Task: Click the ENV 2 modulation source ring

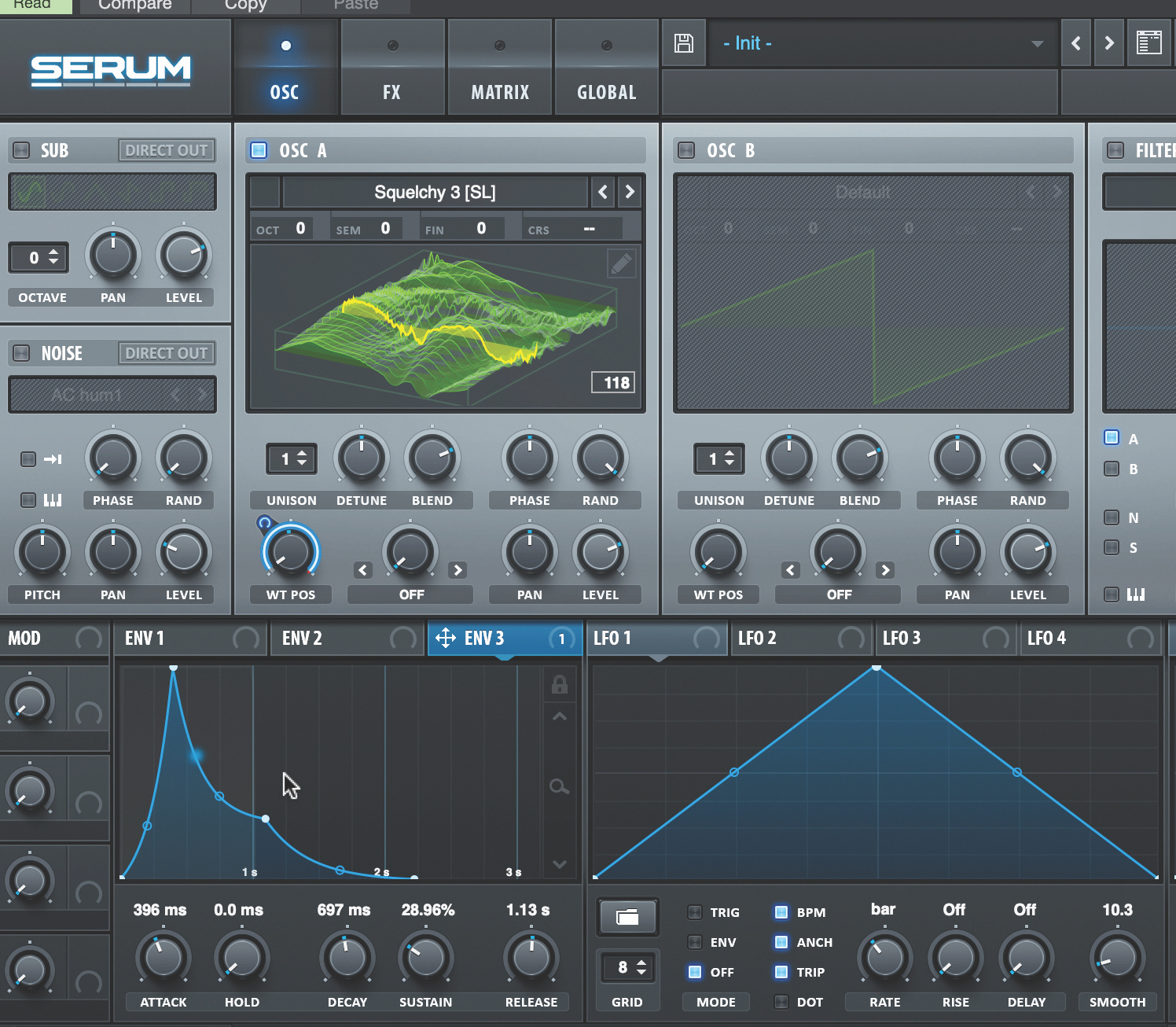Action: (403, 638)
